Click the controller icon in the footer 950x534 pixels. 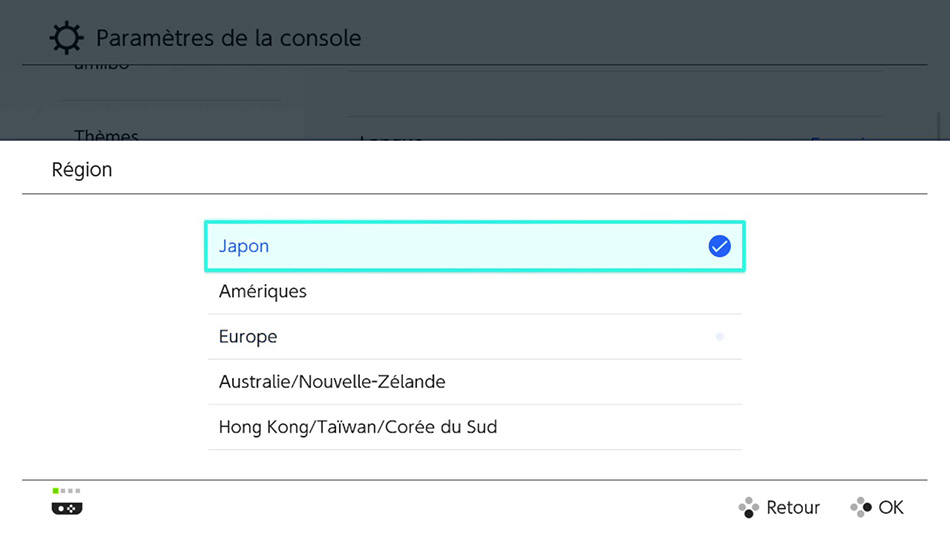[x=67, y=508]
